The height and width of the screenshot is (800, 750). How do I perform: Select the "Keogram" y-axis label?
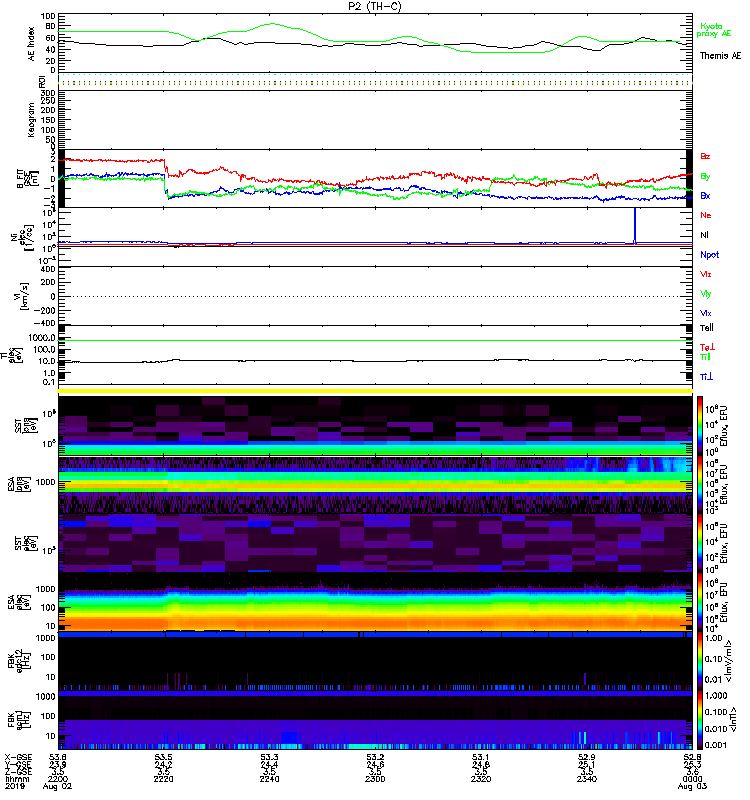click(32, 119)
